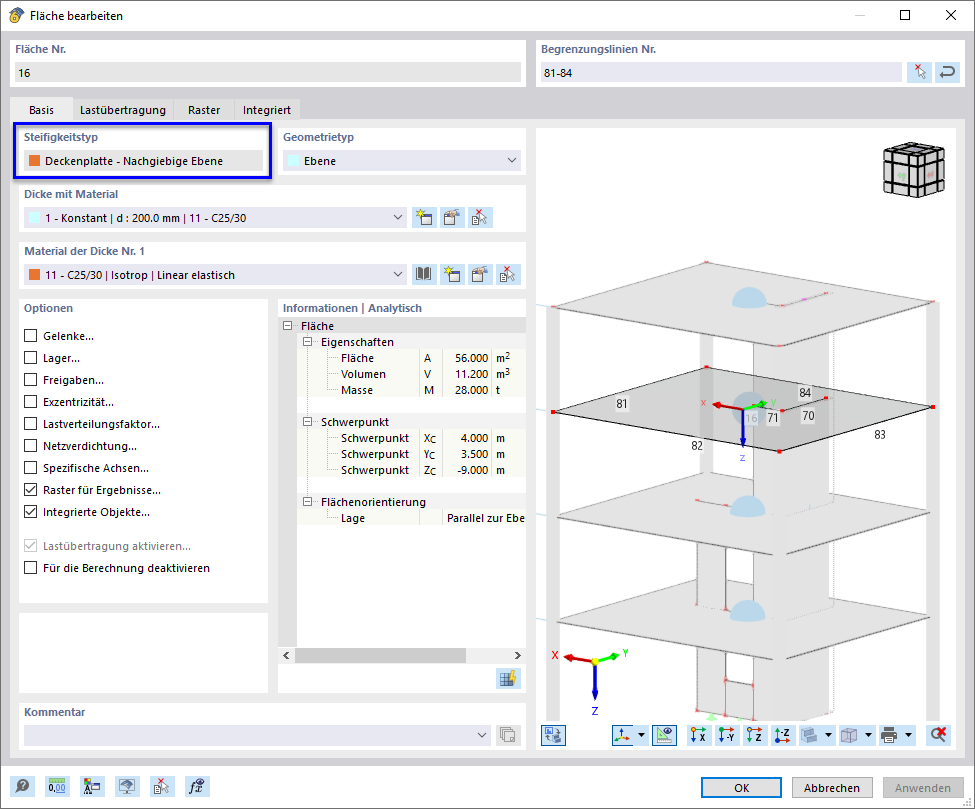
Task: Switch to the Raster tab
Action: point(204,110)
